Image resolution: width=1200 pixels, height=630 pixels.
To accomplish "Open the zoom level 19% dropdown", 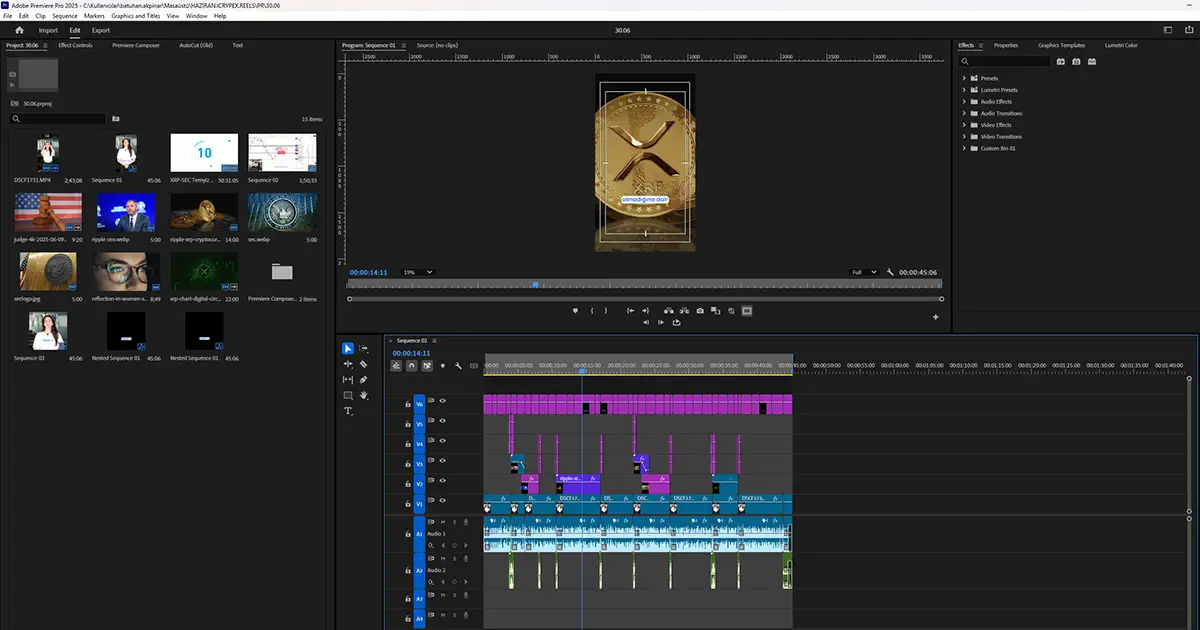I will [x=417, y=272].
